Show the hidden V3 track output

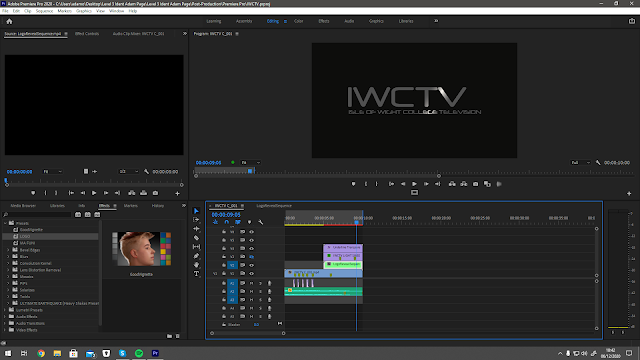(x=251, y=257)
